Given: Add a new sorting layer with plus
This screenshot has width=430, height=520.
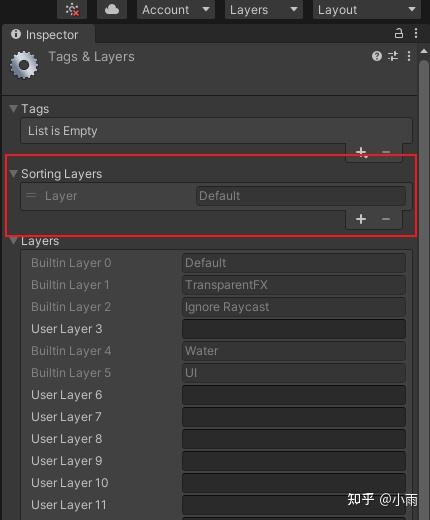Looking at the screenshot, I should [x=361, y=219].
